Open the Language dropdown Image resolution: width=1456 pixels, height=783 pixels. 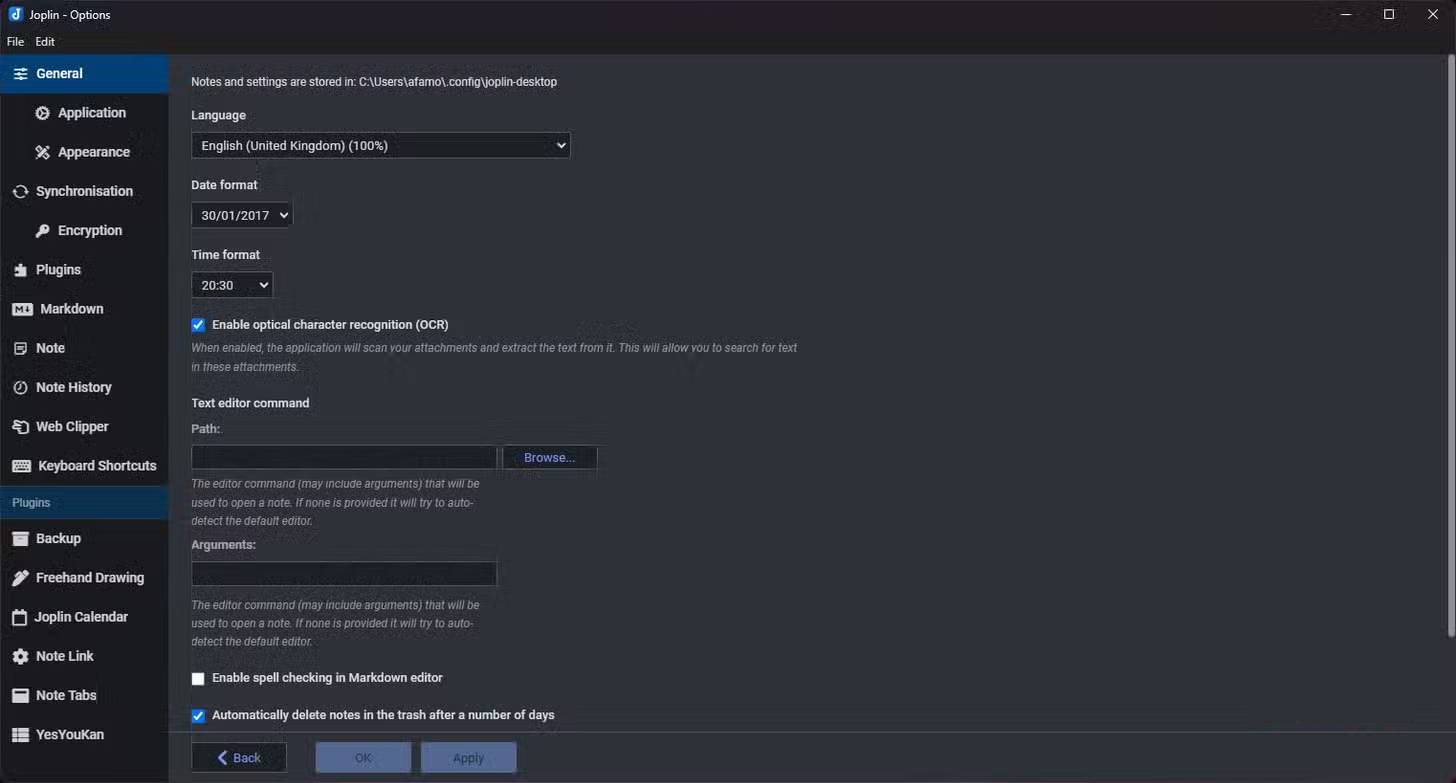coord(380,146)
